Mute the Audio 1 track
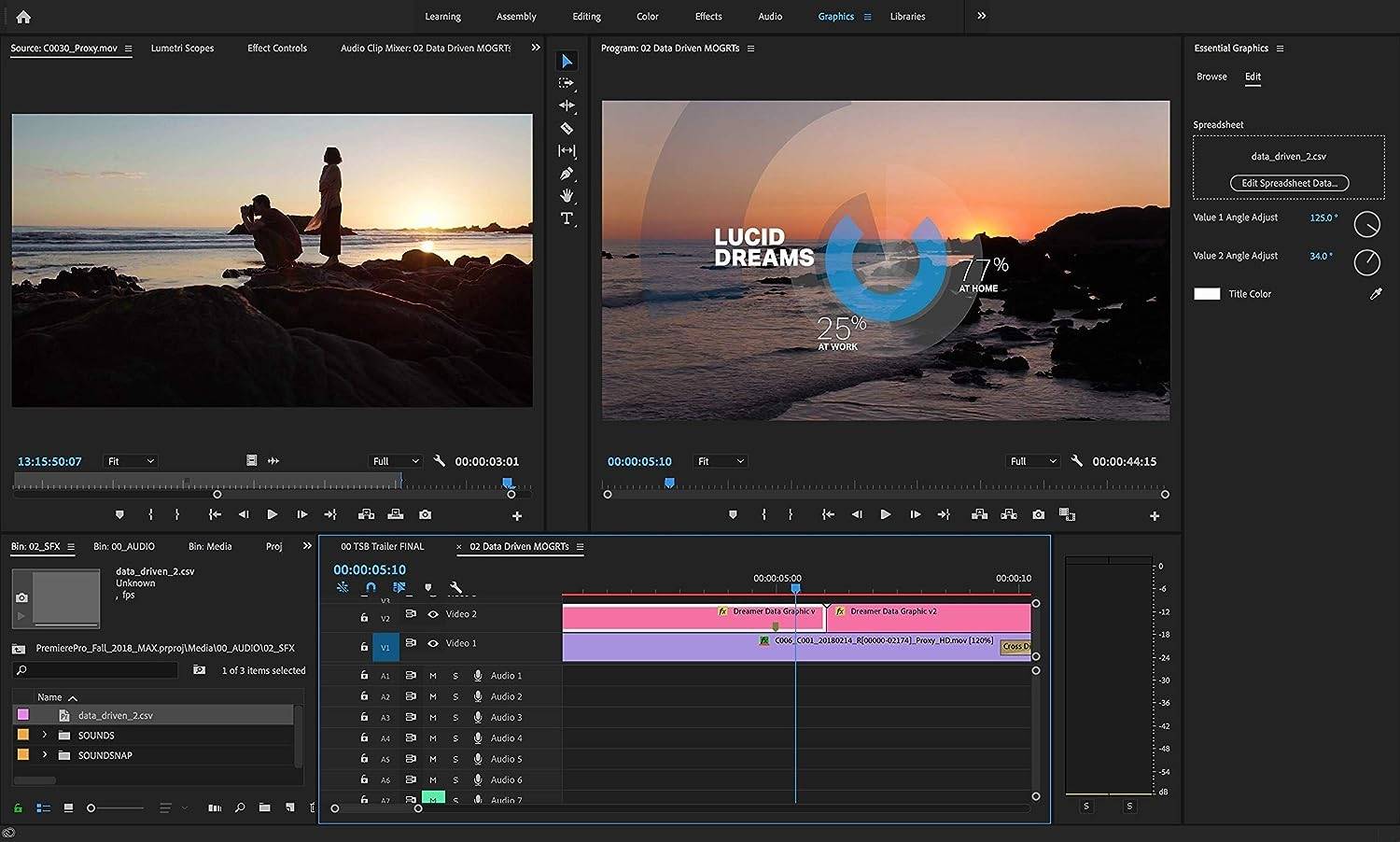This screenshot has width=1400, height=842. pyautogui.click(x=432, y=675)
